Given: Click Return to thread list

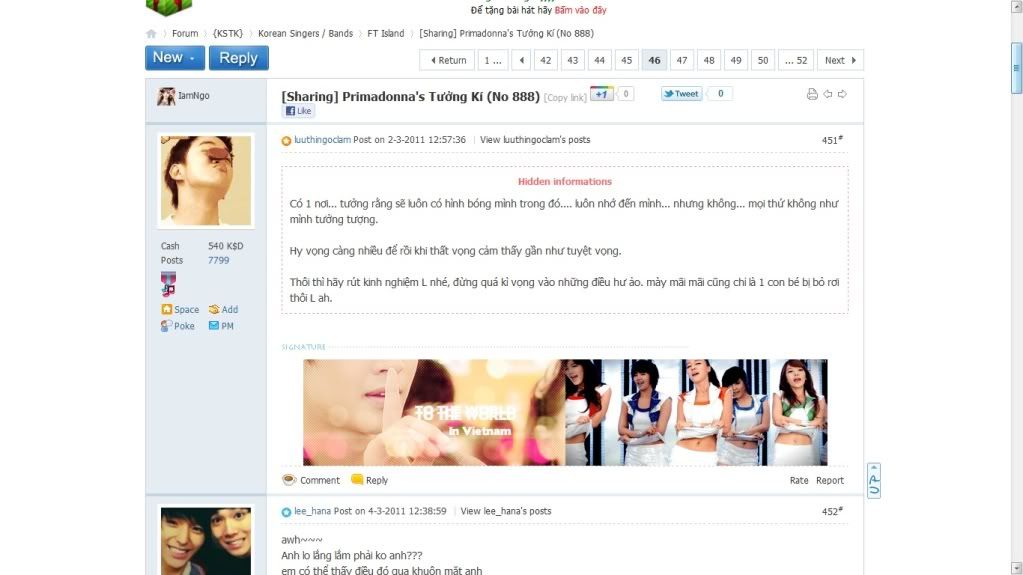Looking at the screenshot, I should 448,60.
